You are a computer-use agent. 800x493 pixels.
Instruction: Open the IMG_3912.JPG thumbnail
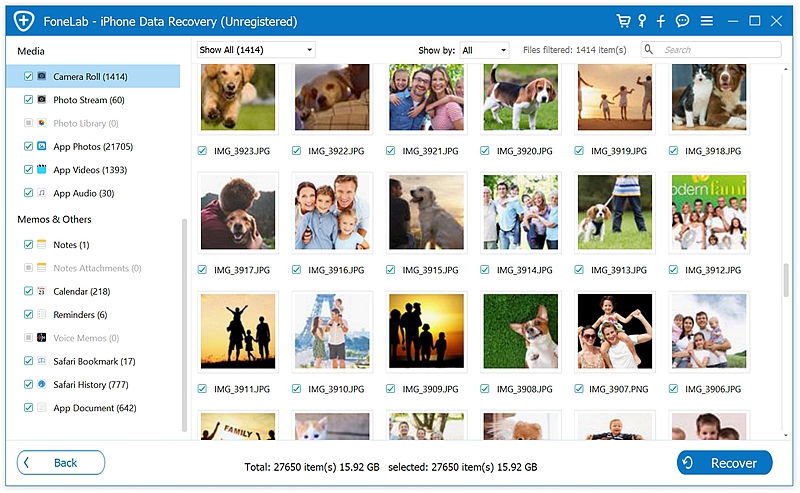pos(709,212)
